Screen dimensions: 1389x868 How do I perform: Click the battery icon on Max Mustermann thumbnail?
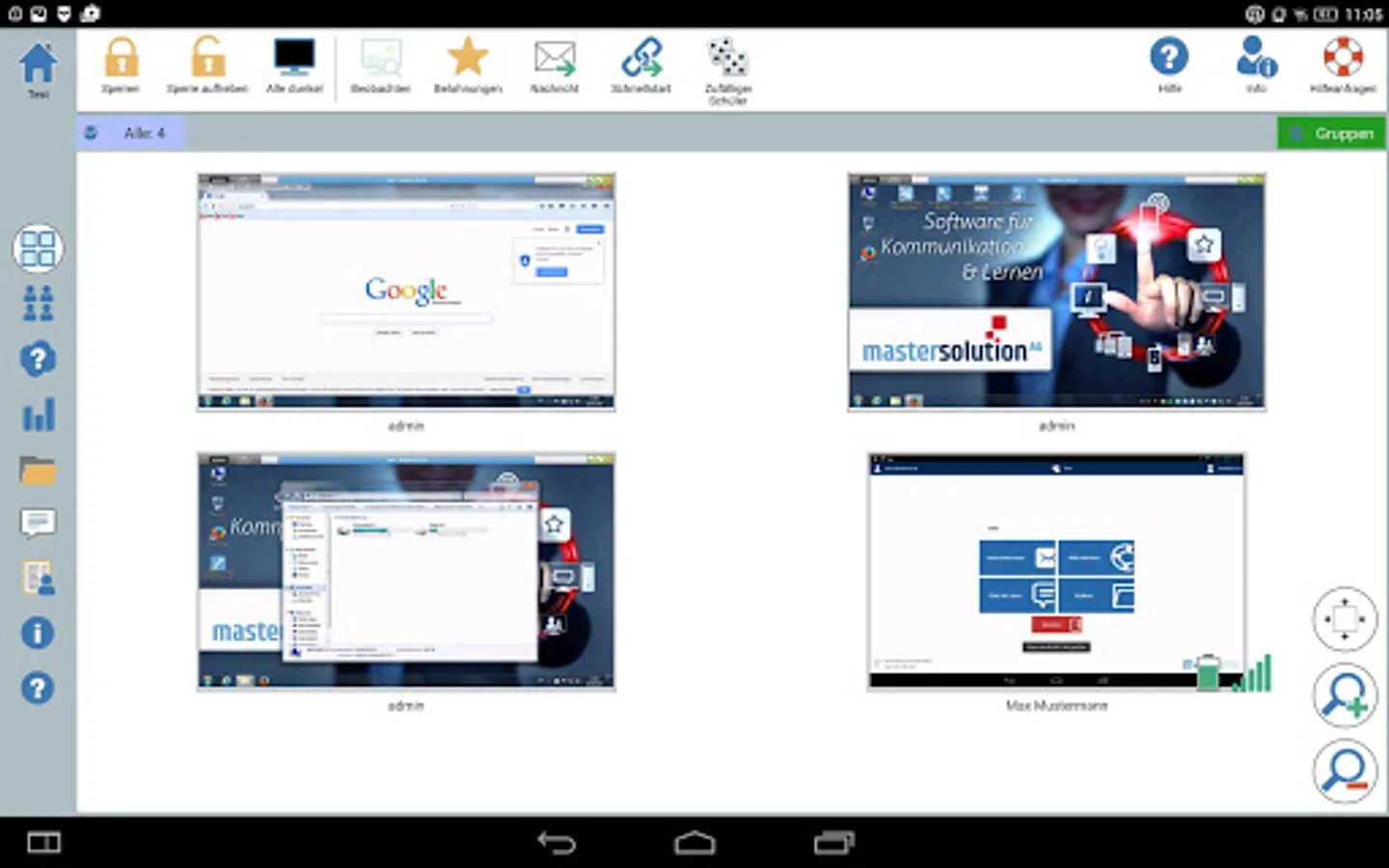tap(1208, 673)
